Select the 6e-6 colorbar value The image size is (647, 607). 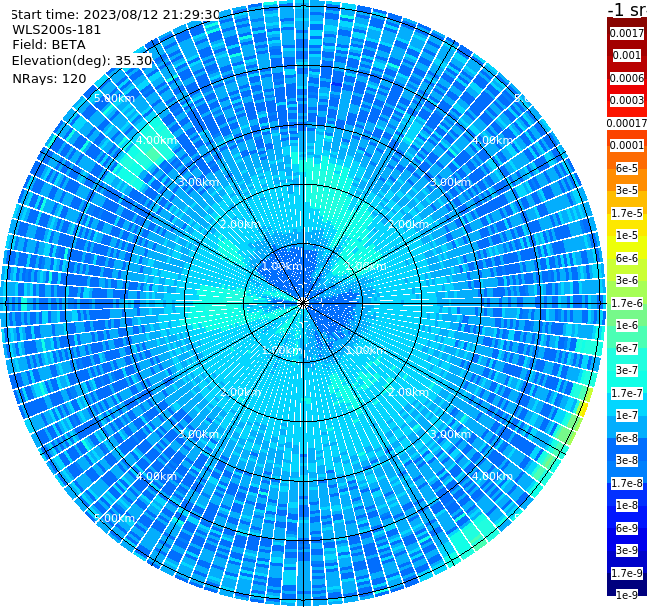click(x=627, y=258)
